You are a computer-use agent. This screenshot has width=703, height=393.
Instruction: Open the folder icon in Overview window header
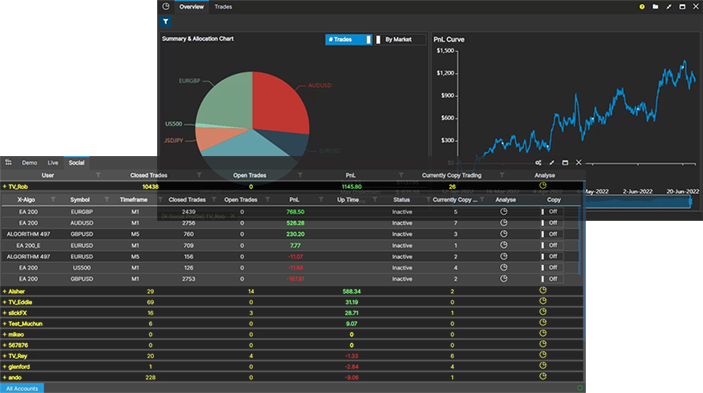655,7
